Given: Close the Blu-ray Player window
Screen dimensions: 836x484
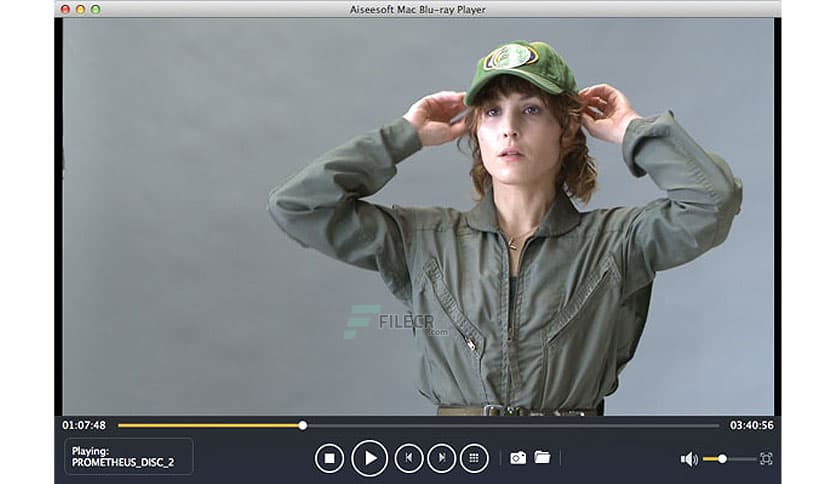Looking at the screenshot, I should [x=66, y=9].
